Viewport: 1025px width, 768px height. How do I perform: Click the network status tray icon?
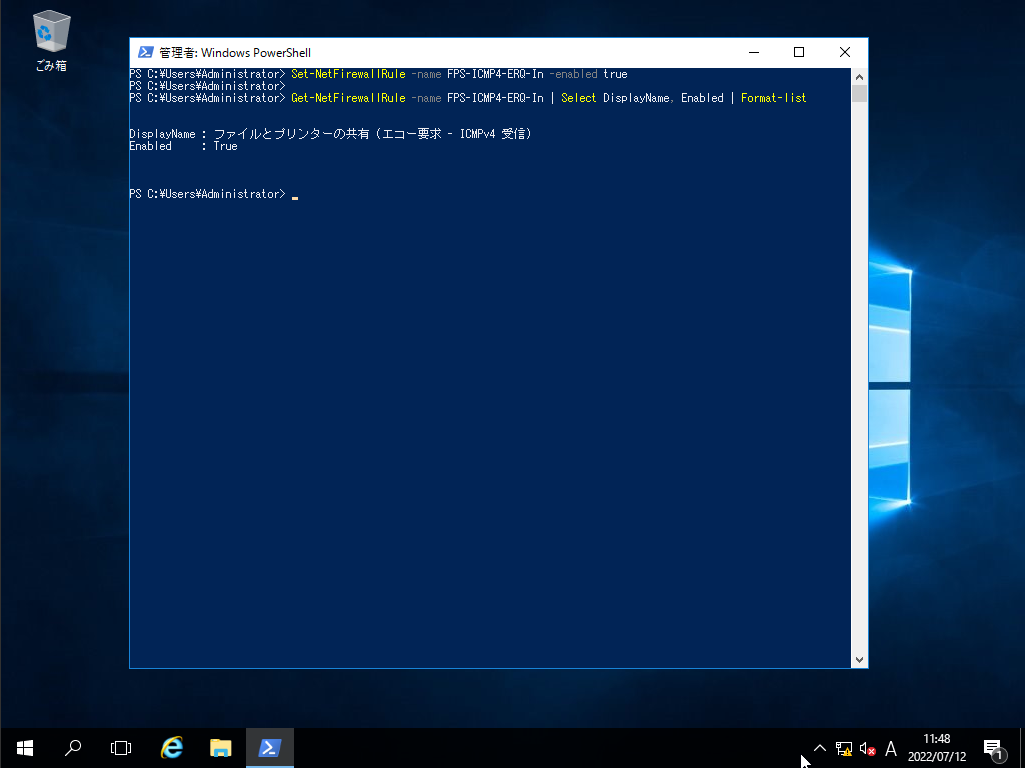pos(844,748)
